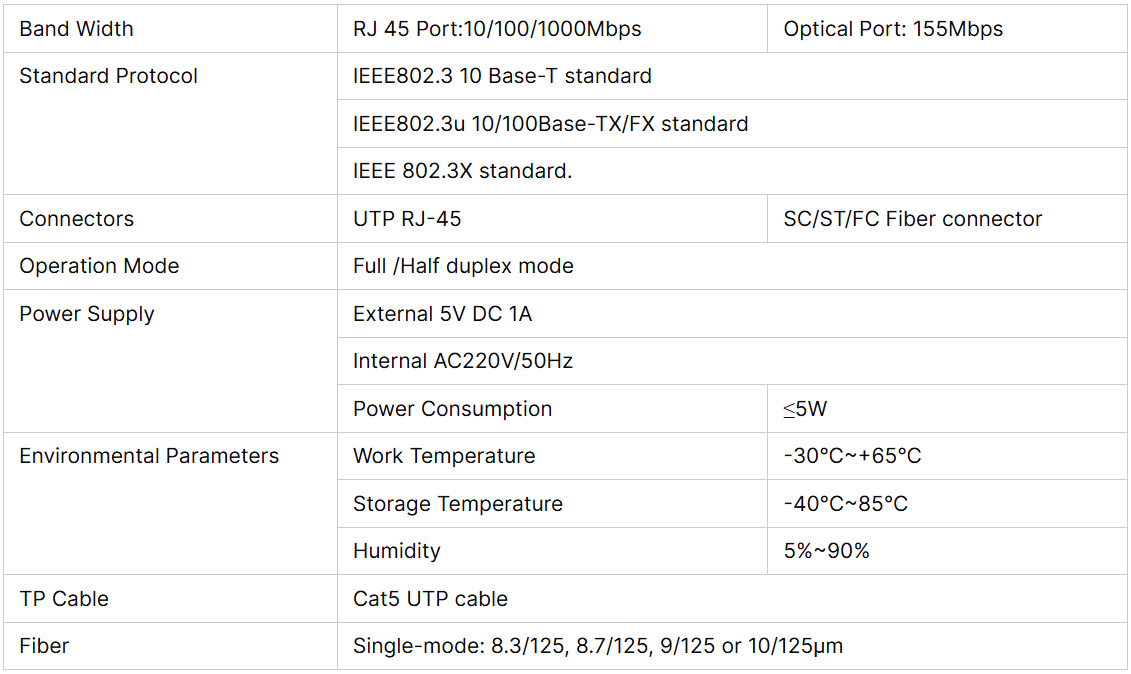Click the Cat5 UTP cable cell

pos(430,599)
